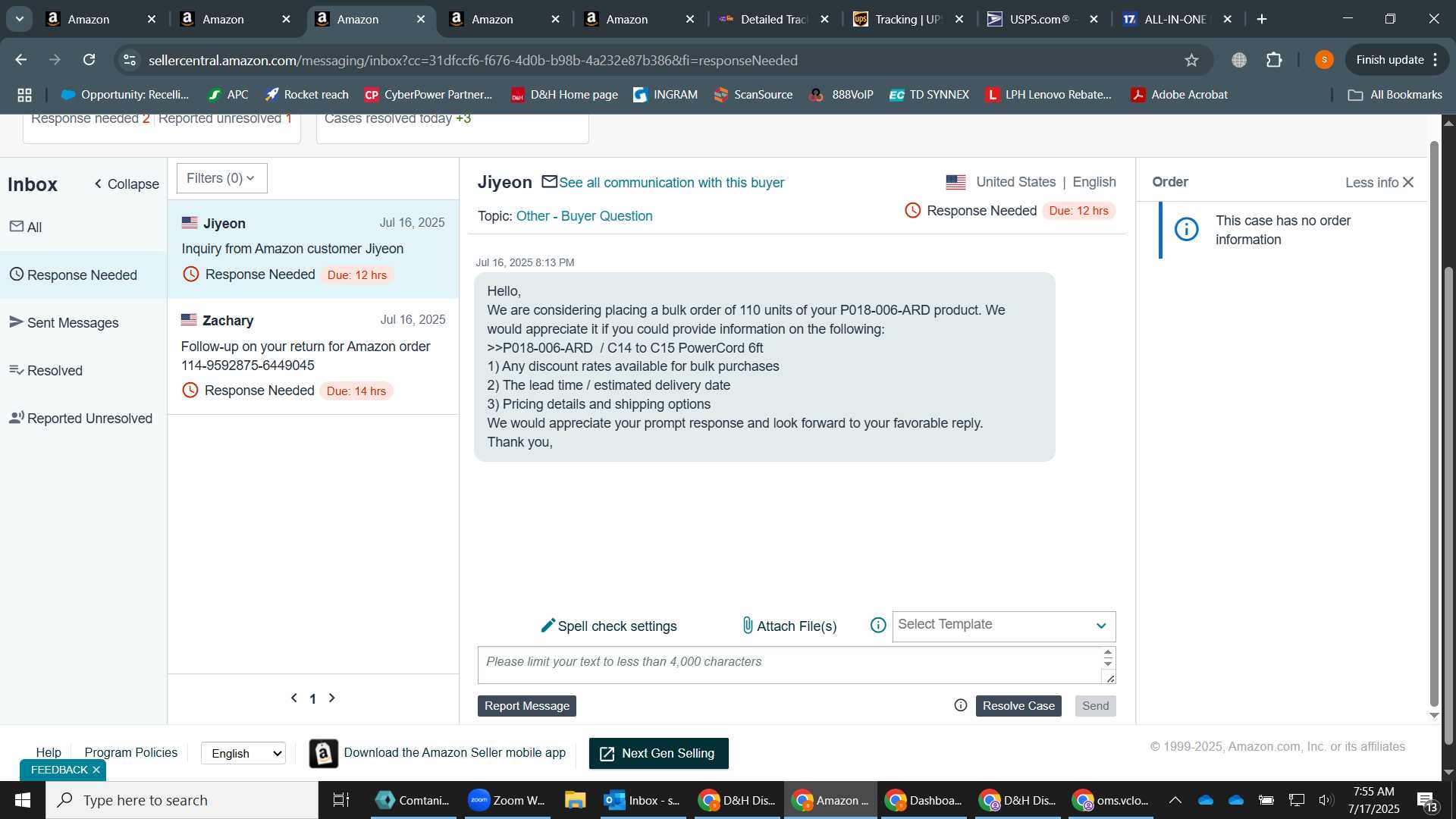
Task: Close the Order panel with X icon
Action: (1408, 182)
